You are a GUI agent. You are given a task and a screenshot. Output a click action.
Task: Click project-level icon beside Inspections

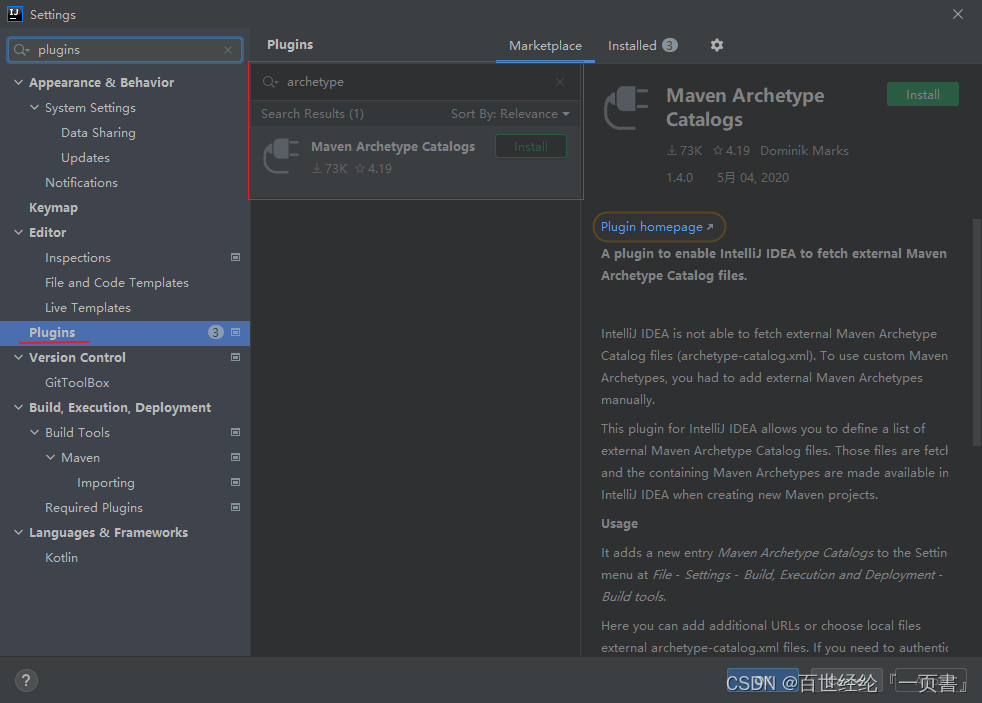click(235, 257)
